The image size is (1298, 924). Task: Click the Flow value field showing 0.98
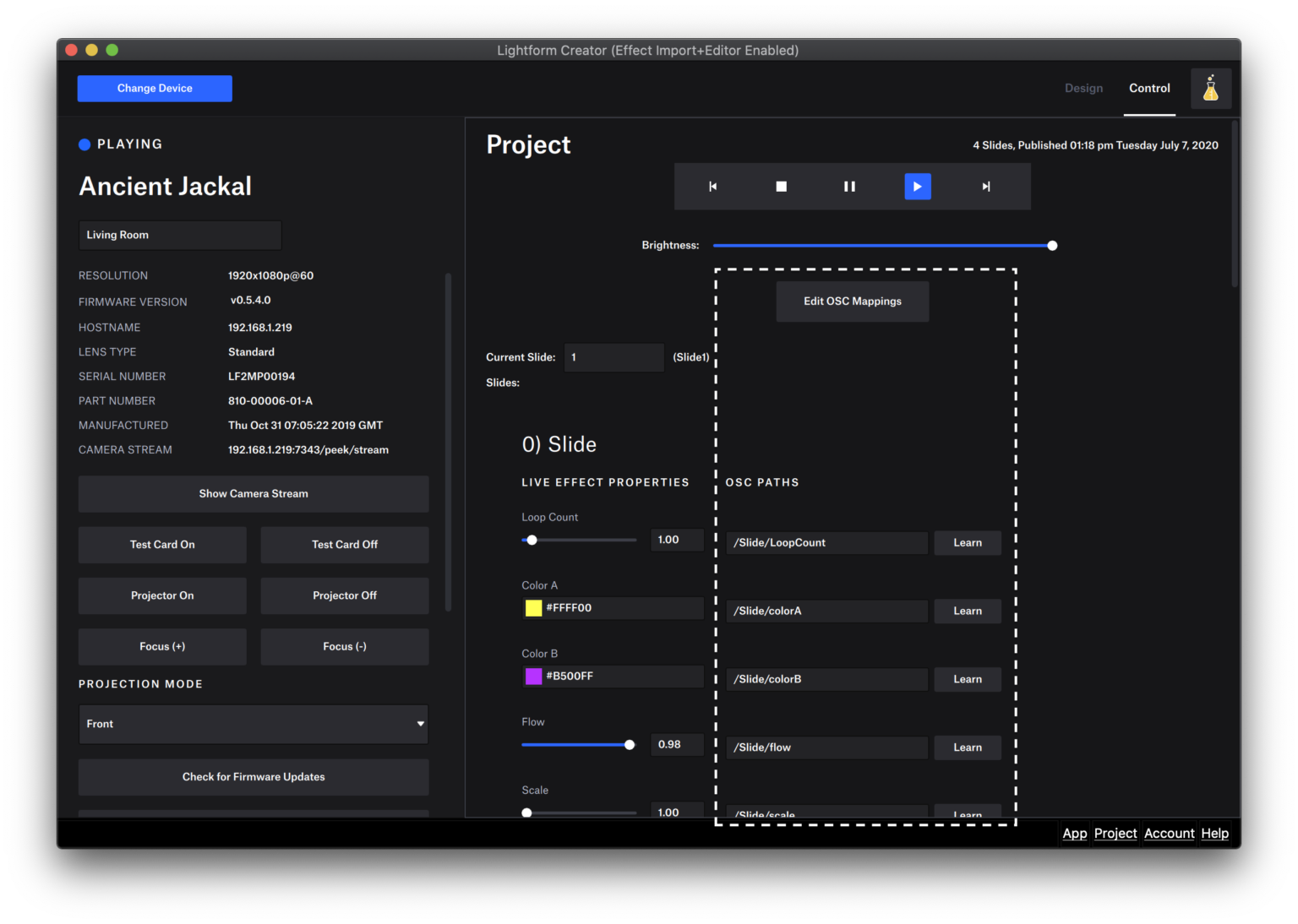click(677, 745)
